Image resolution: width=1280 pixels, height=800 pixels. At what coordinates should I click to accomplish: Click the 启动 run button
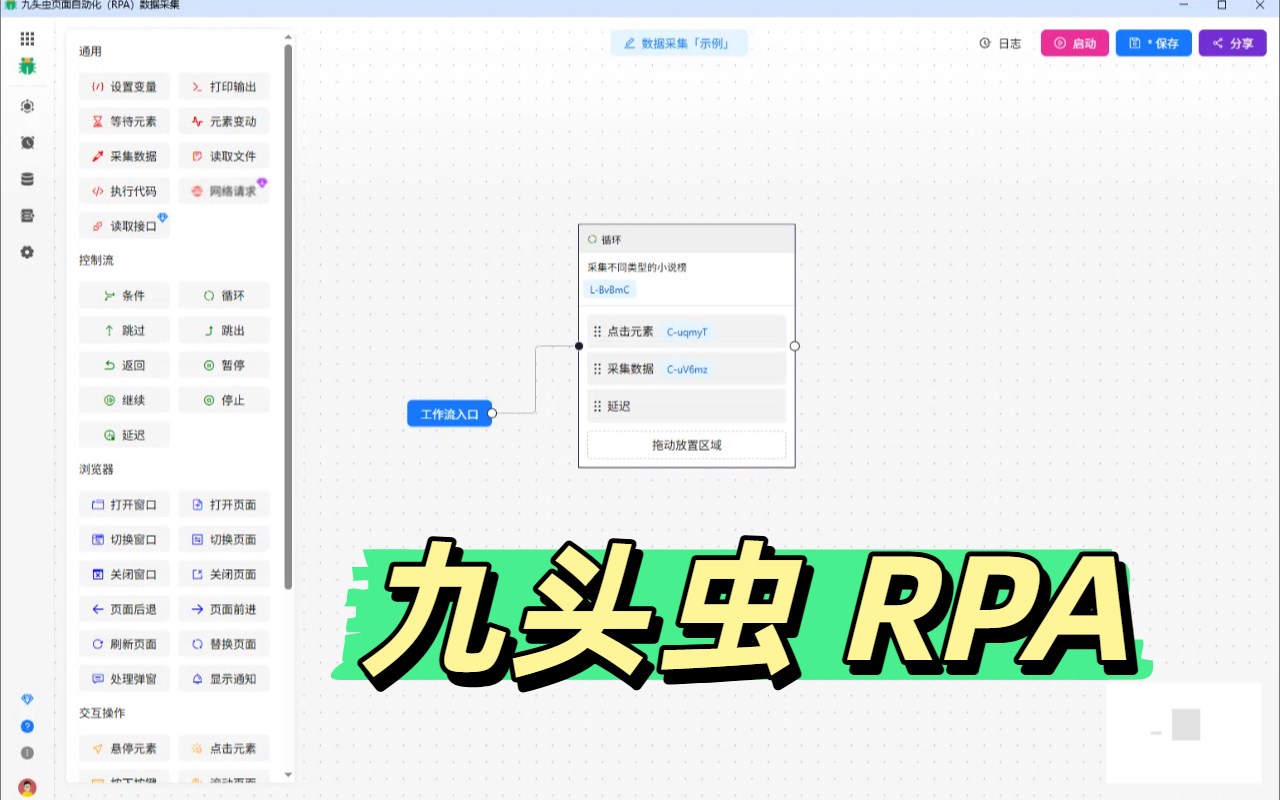[x=1074, y=43]
